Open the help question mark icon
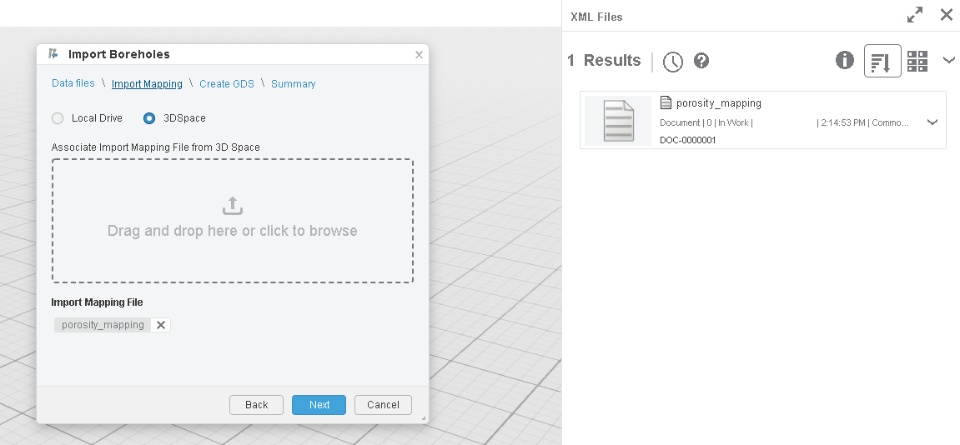Screen dimensions: 960x445 tap(702, 61)
